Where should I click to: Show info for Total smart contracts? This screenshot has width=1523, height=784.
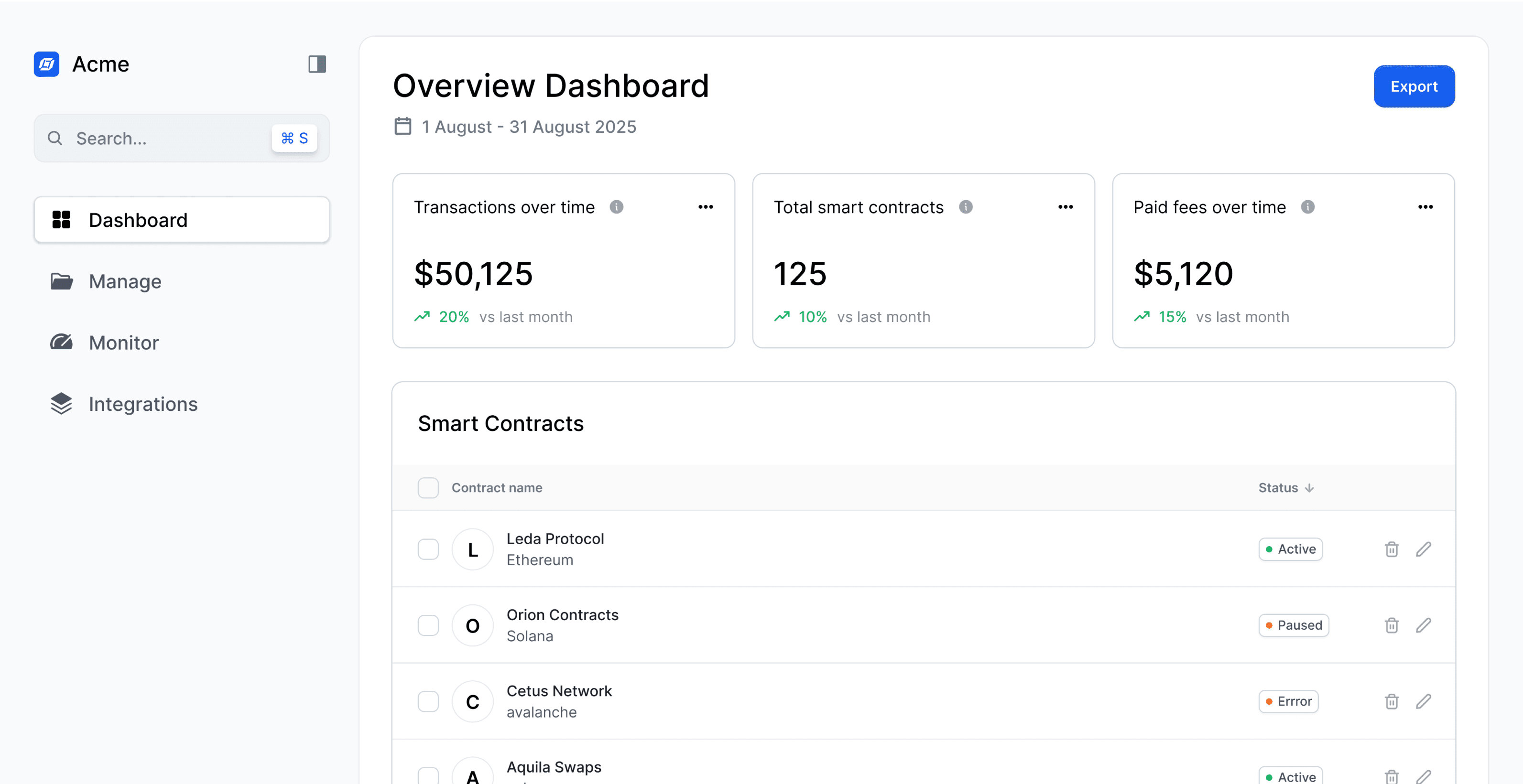coord(966,207)
